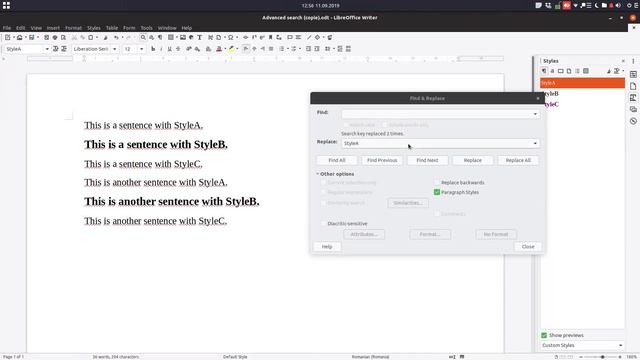Click the Find All button
This screenshot has width=640, height=360.
[337, 160]
